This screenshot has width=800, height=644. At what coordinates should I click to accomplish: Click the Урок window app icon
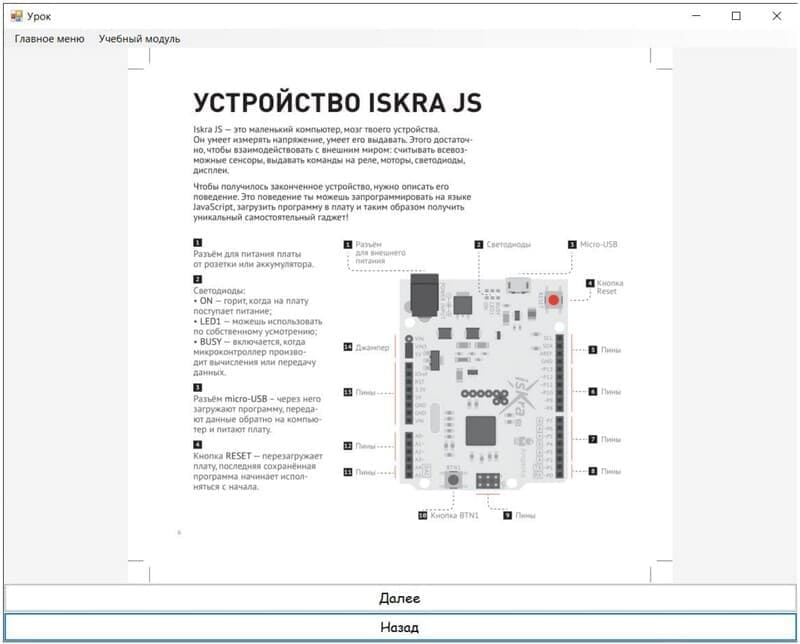click(16, 16)
